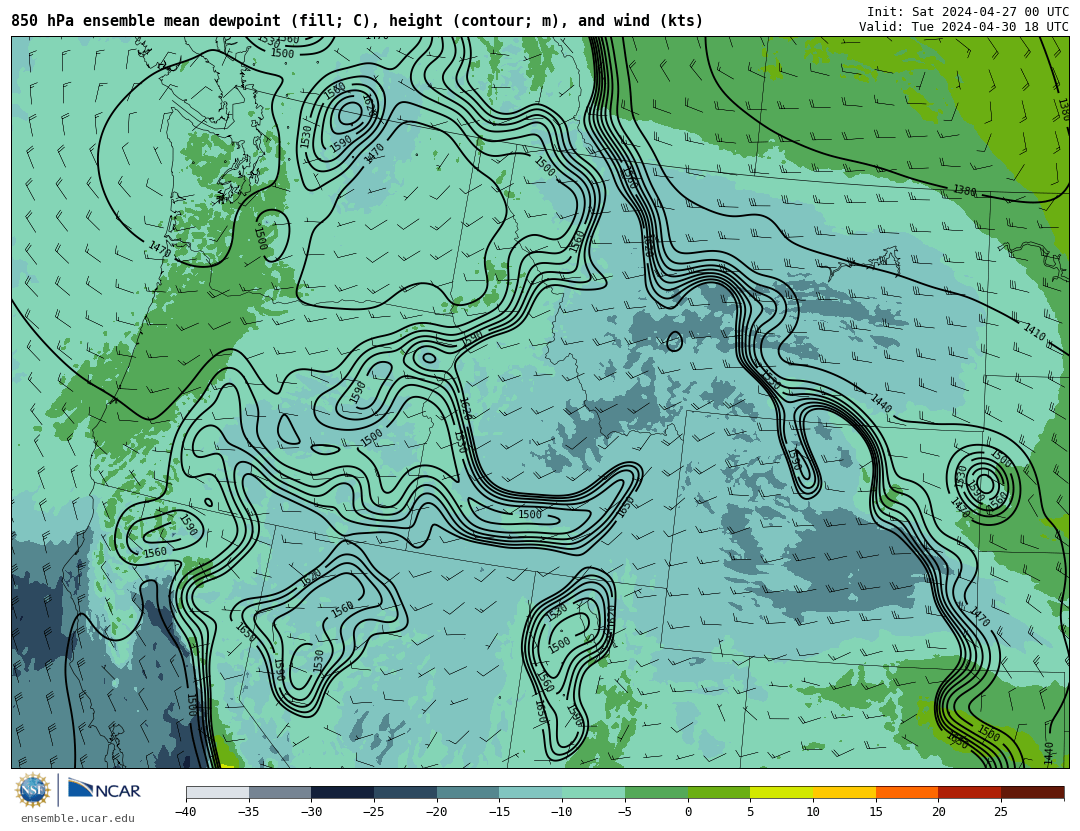
Task: Click the 1410 height contour label
Action: click(x=1034, y=331)
